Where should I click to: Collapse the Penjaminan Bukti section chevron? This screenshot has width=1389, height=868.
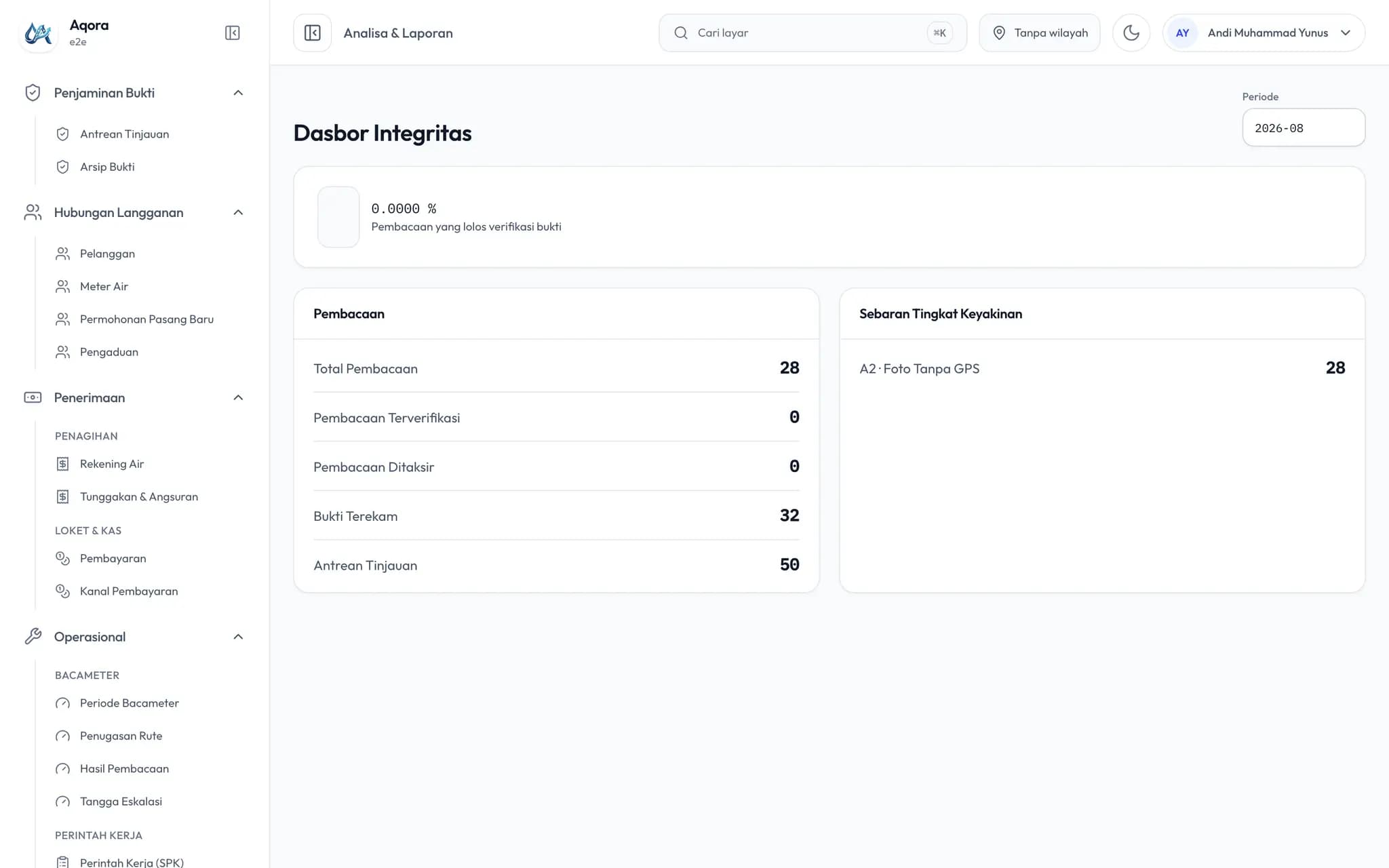238,93
